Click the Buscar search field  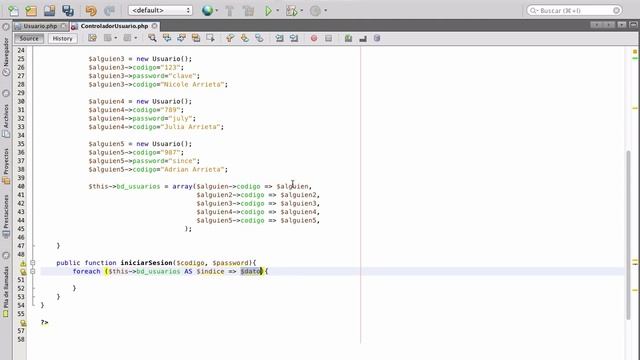575,10
